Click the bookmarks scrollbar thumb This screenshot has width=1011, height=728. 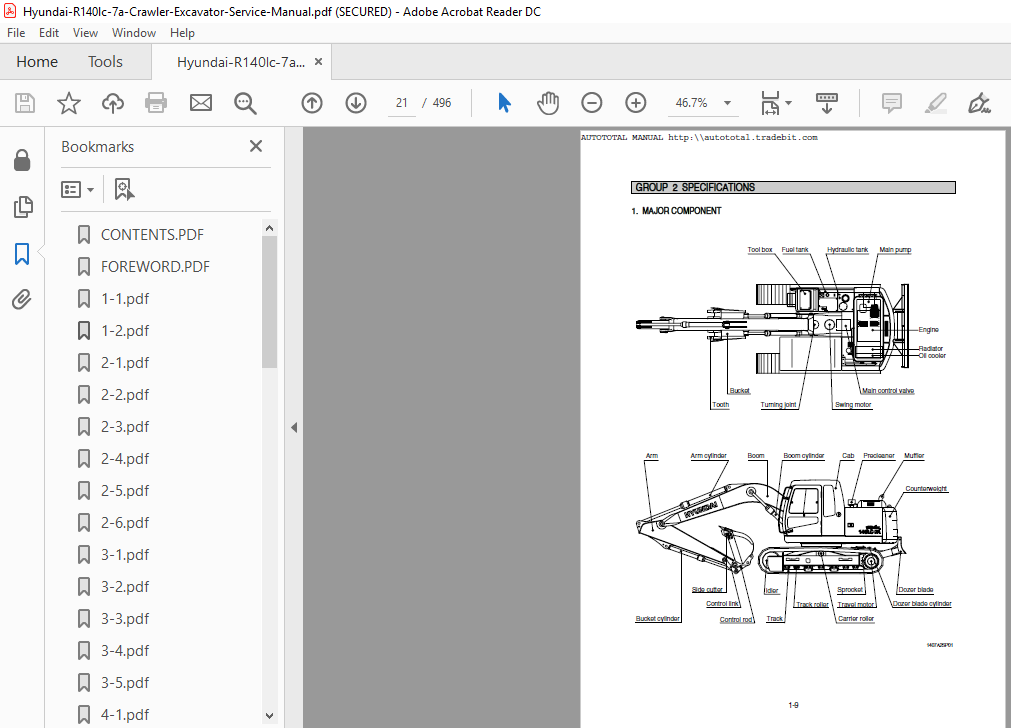pyautogui.click(x=270, y=302)
